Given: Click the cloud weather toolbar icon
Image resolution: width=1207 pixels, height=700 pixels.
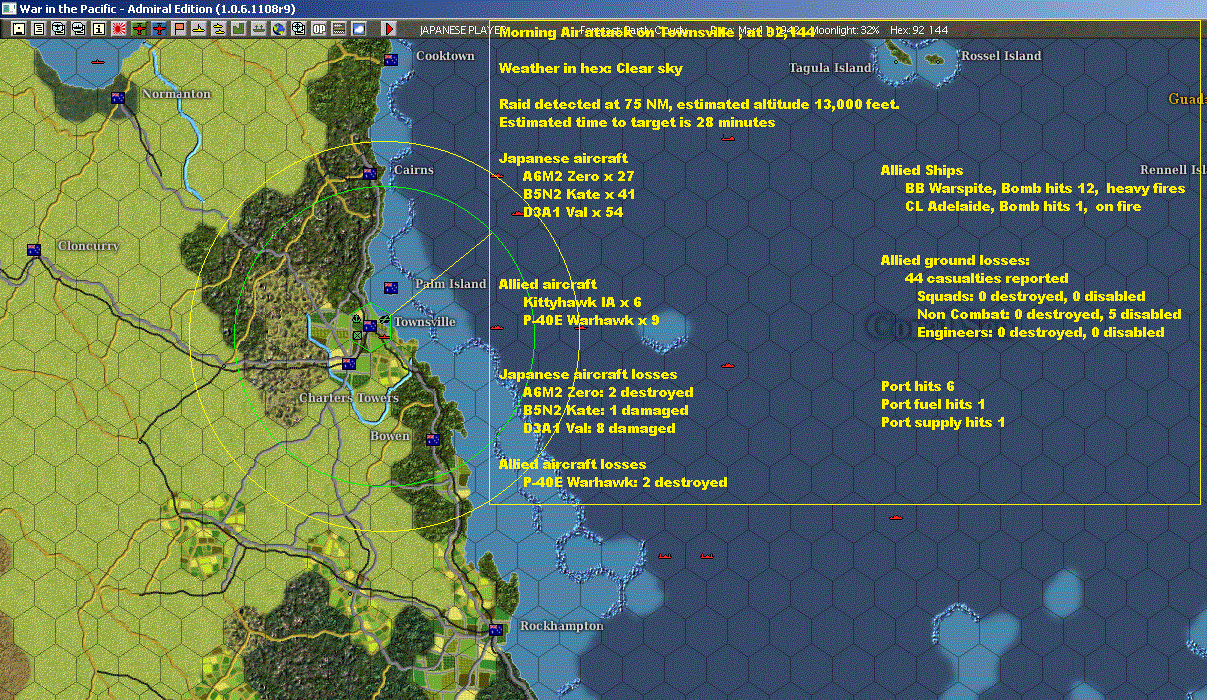Looking at the screenshot, I should [x=359, y=29].
